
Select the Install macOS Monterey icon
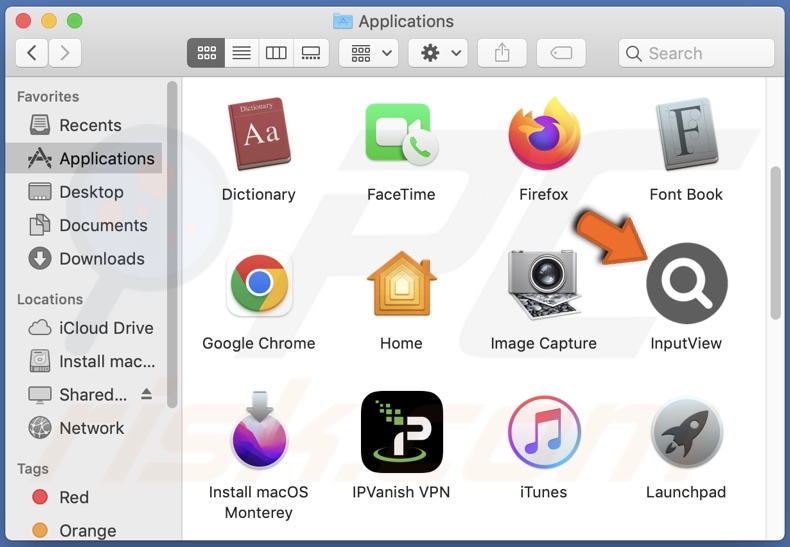(259, 430)
